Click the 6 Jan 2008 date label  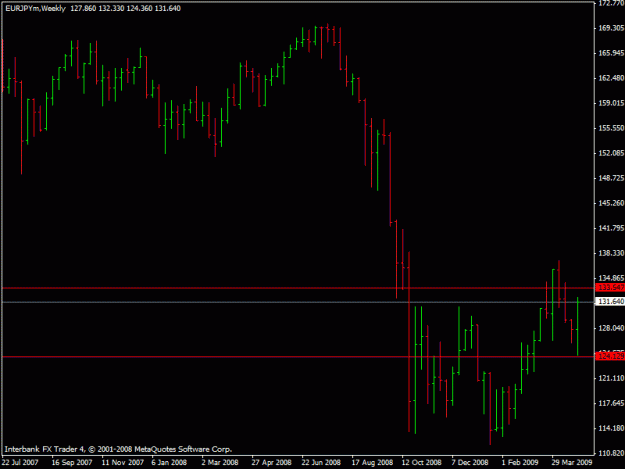[169, 462]
